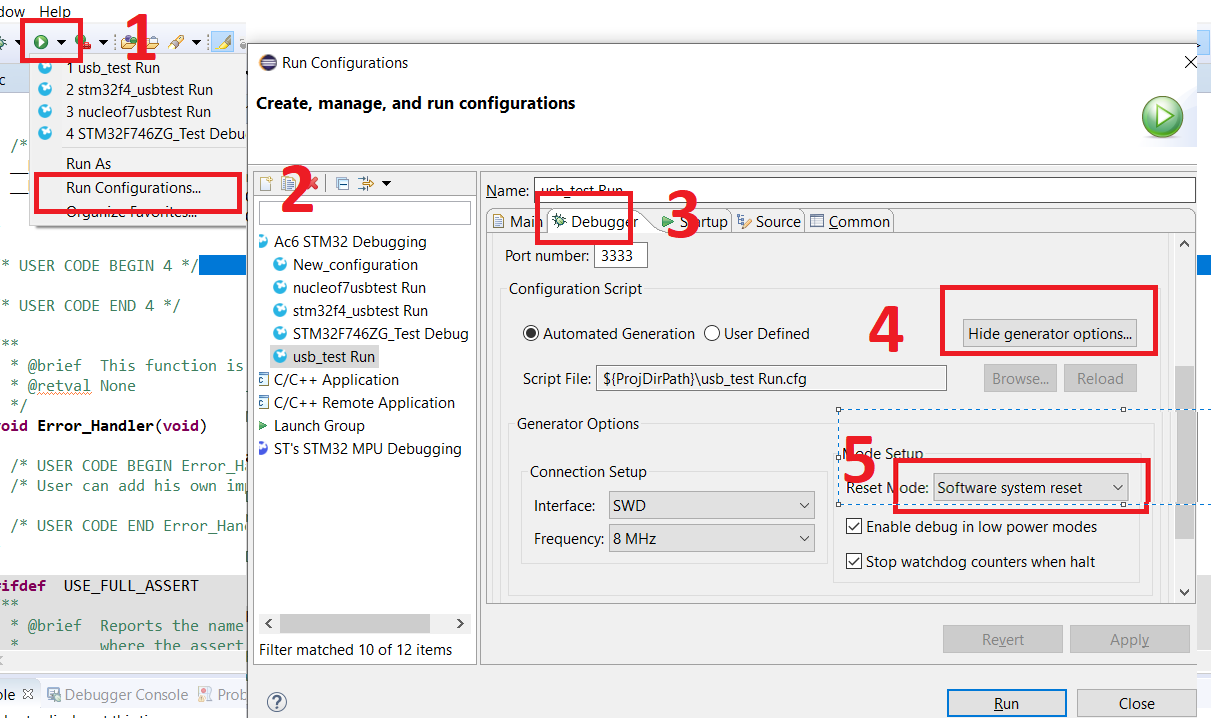This screenshot has height=718, width=1211.
Task: Open the Interface SWD dropdown
Action: (x=711, y=506)
